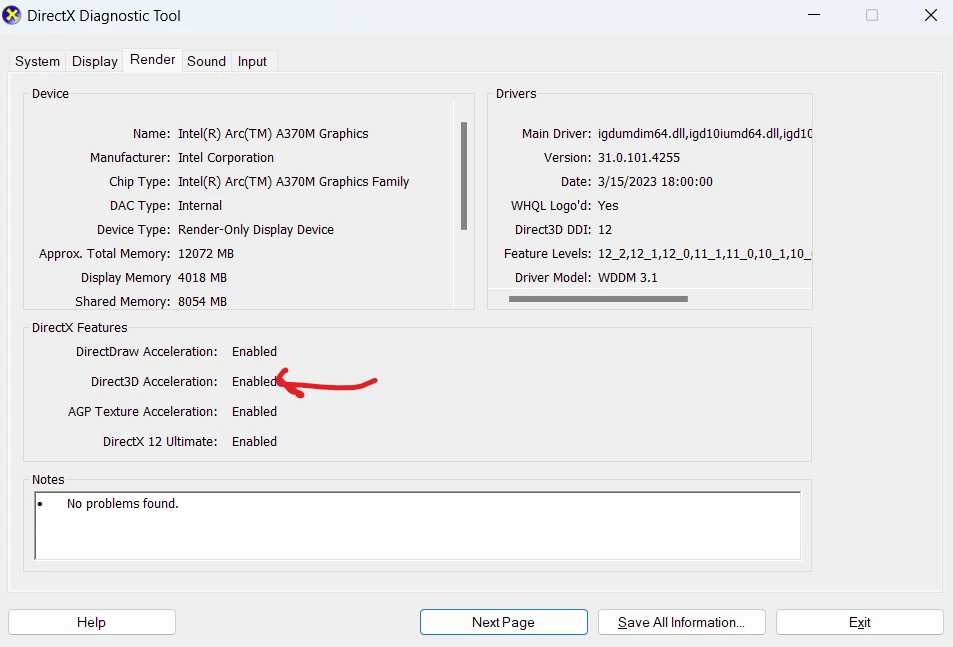This screenshot has height=647, width=953.
Task: Click the Display Memory value 4018 MB
Action: coord(202,278)
